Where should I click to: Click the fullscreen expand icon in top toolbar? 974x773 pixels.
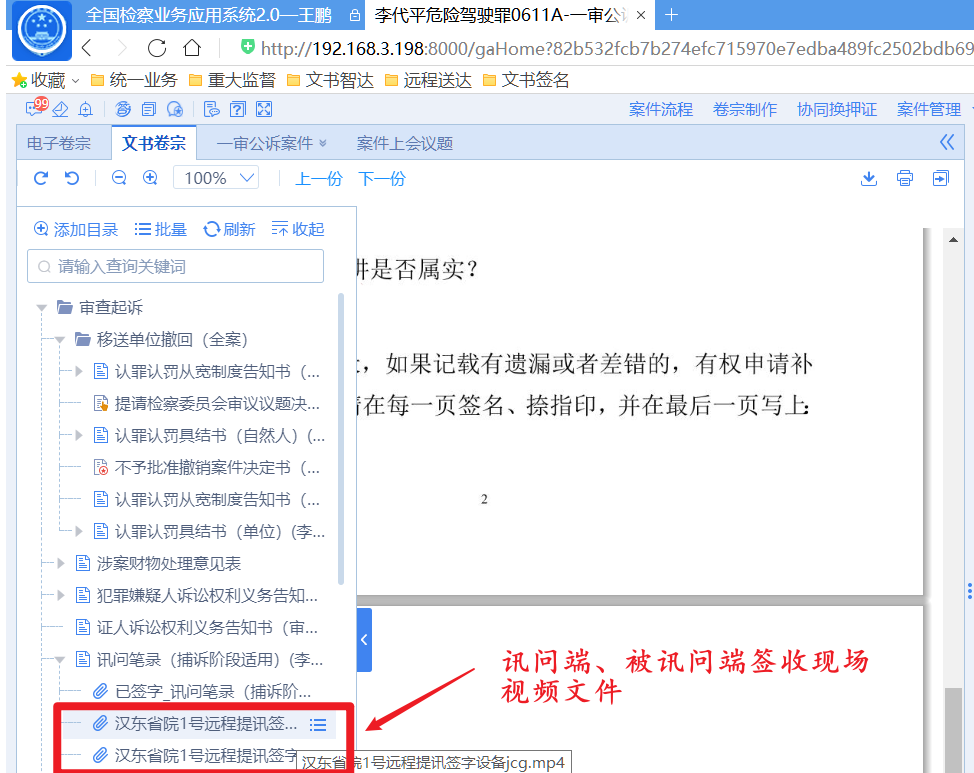click(x=264, y=109)
